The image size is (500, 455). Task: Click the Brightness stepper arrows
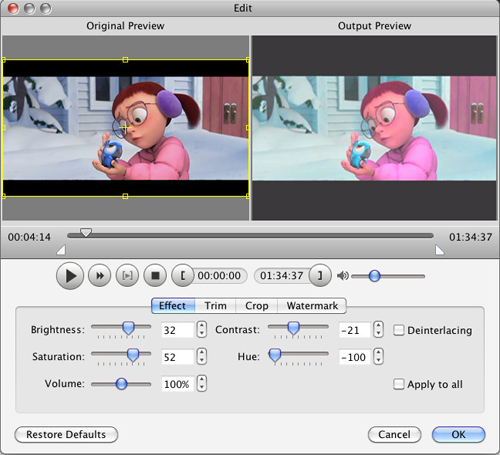pos(202,329)
